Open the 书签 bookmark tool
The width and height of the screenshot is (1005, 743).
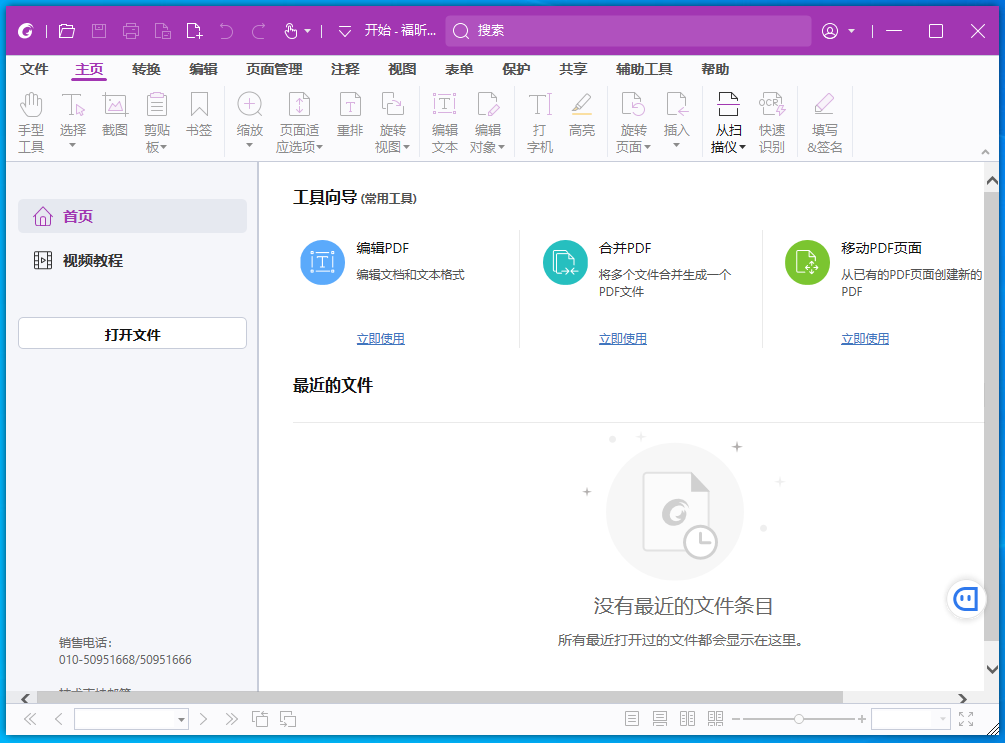199,114
